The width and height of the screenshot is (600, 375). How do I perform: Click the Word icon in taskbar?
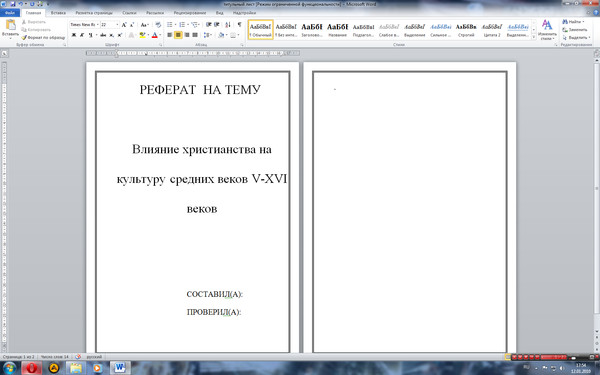120,368
